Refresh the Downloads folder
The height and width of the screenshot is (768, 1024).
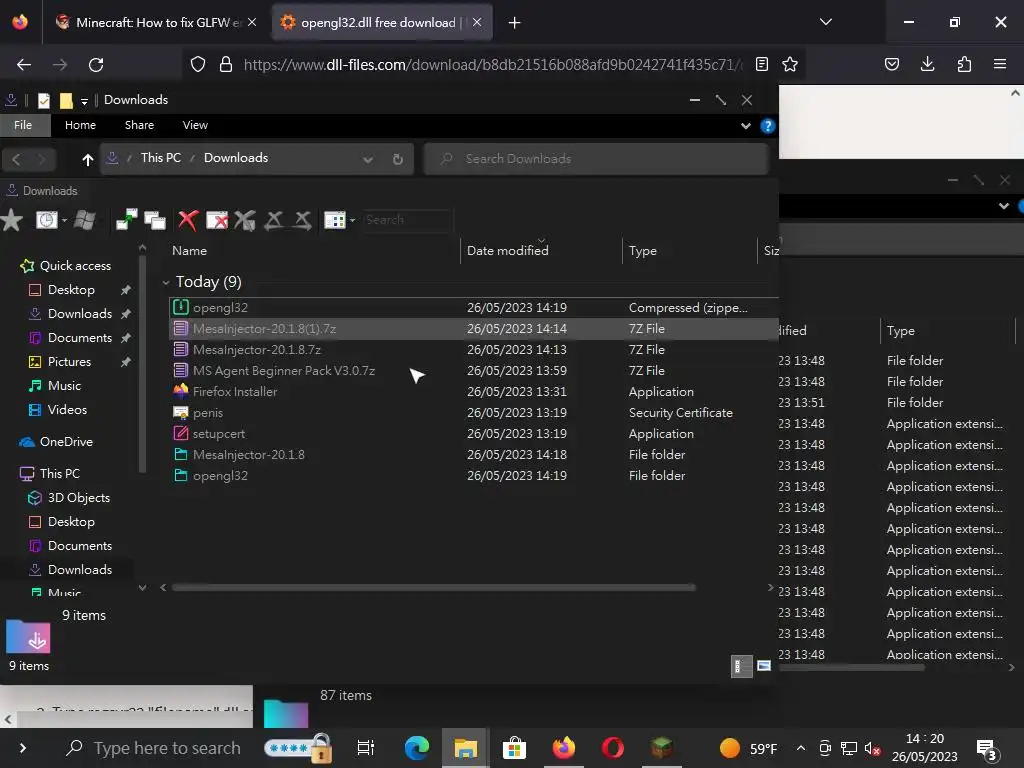pos(397,159)
